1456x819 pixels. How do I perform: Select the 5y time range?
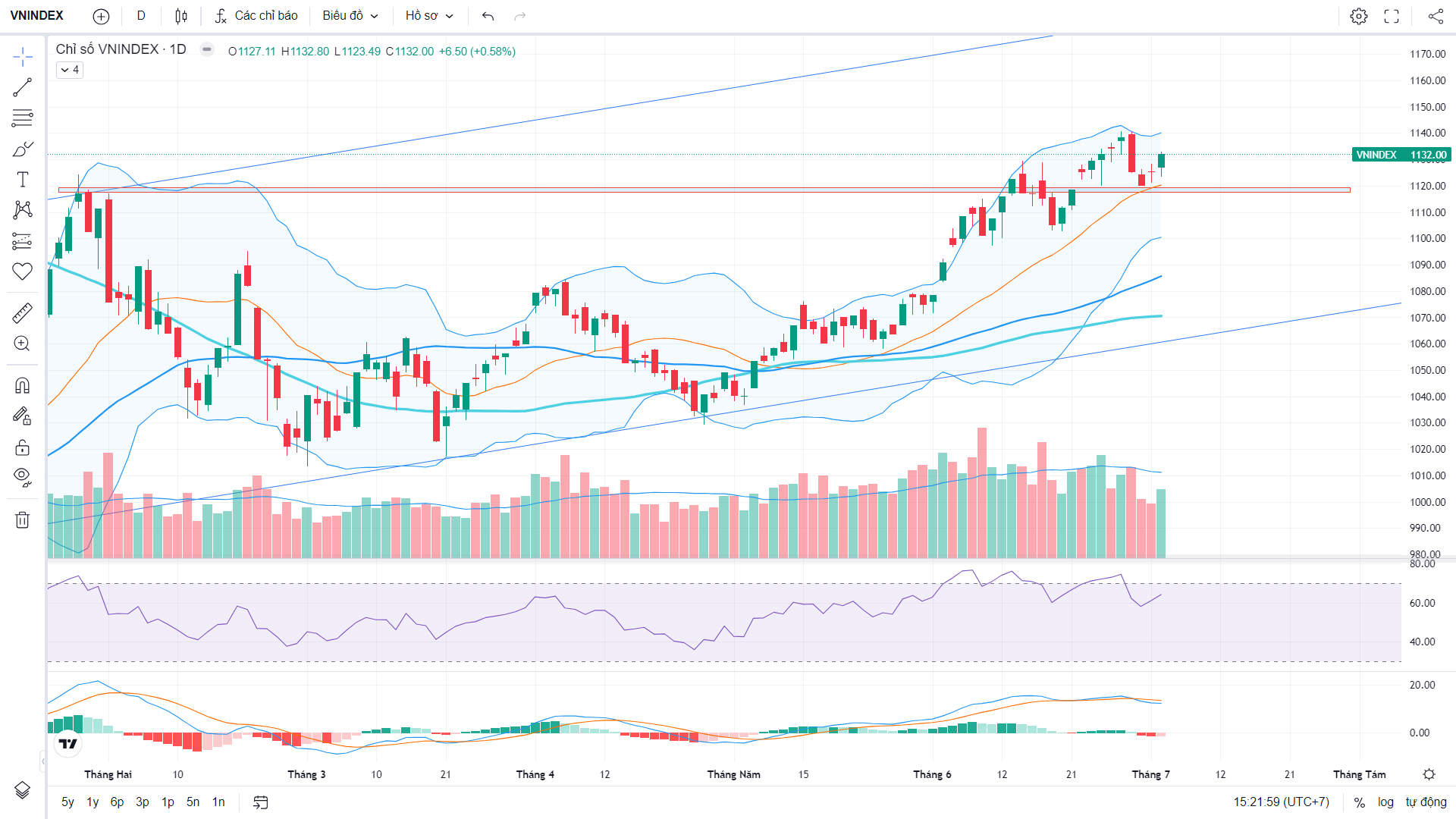67,802
